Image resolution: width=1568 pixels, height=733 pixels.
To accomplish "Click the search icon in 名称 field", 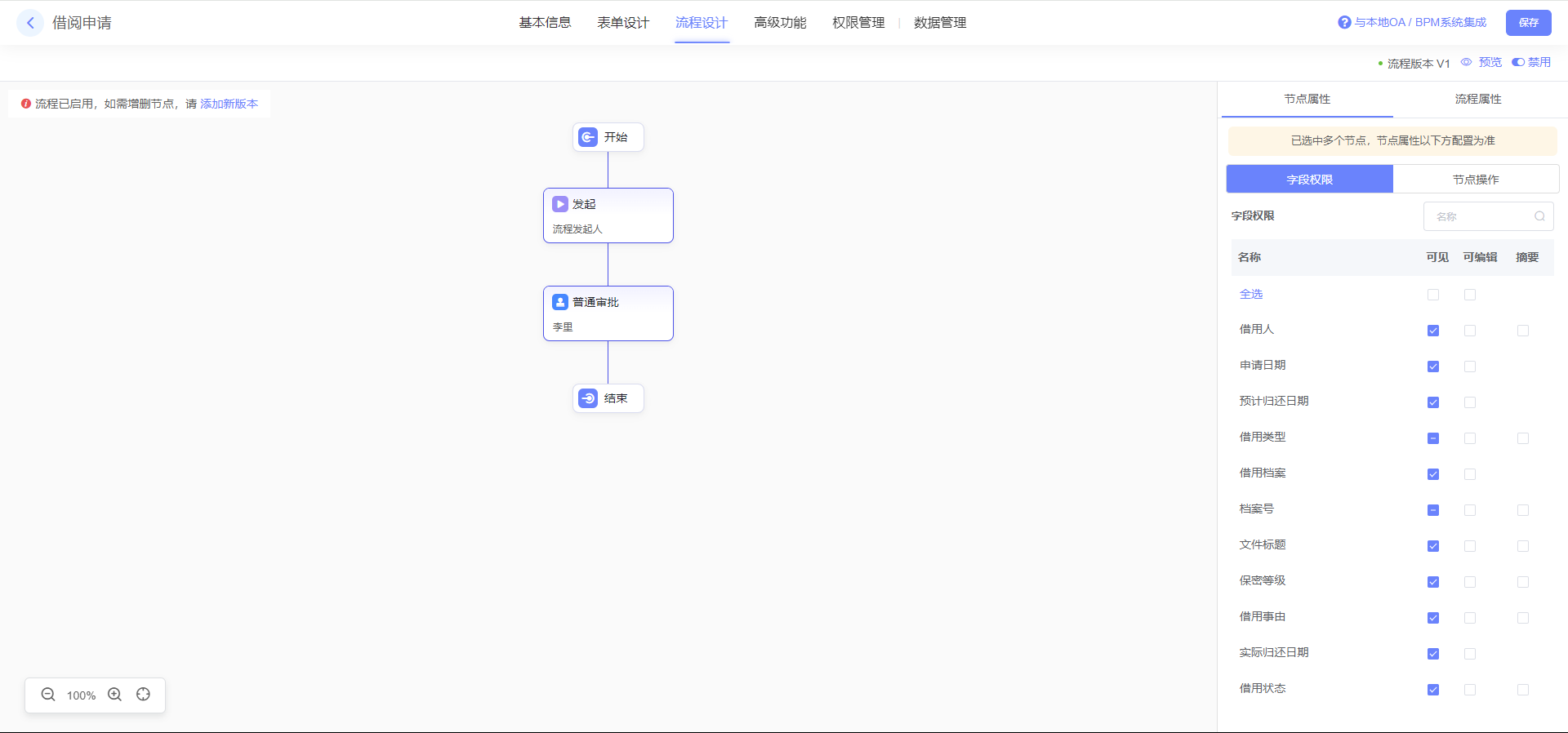I will (1539, 216).
